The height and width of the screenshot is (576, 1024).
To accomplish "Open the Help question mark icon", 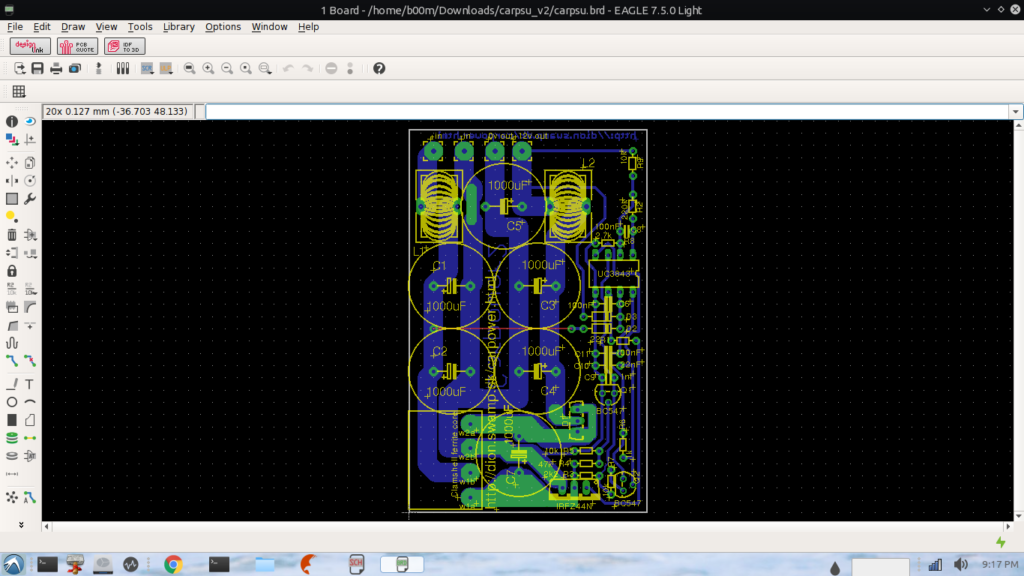I will [379, 69].
